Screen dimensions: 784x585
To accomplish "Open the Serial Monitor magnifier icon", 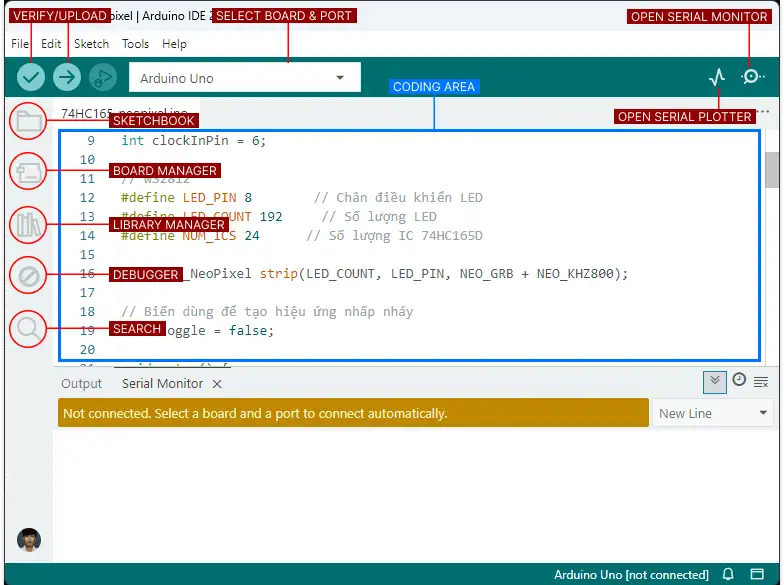I will [x=752, y=76].
